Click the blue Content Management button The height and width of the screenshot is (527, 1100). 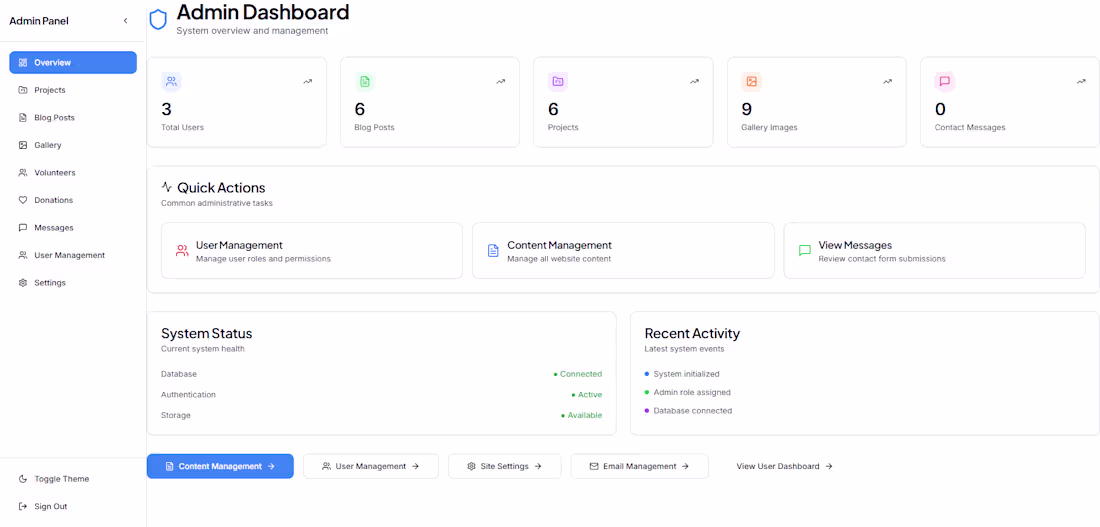220,466
